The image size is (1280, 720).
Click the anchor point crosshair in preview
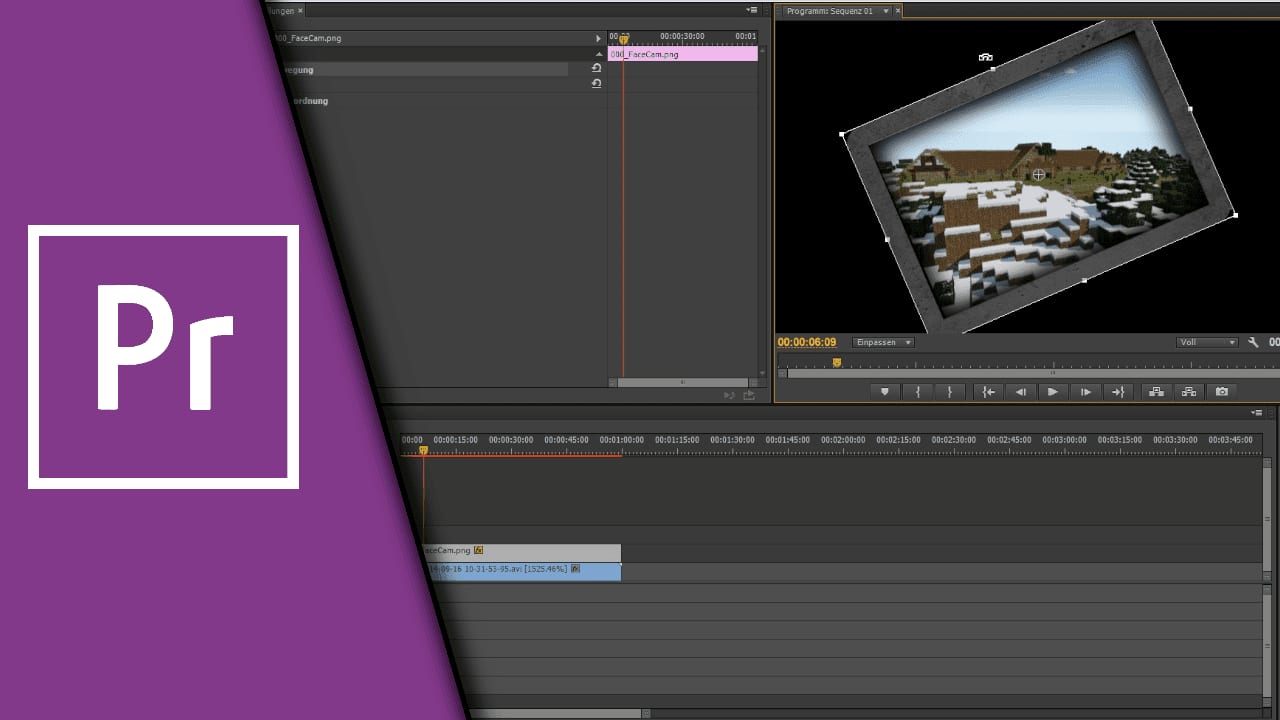pyautogui.click(x=1038, y=175)
